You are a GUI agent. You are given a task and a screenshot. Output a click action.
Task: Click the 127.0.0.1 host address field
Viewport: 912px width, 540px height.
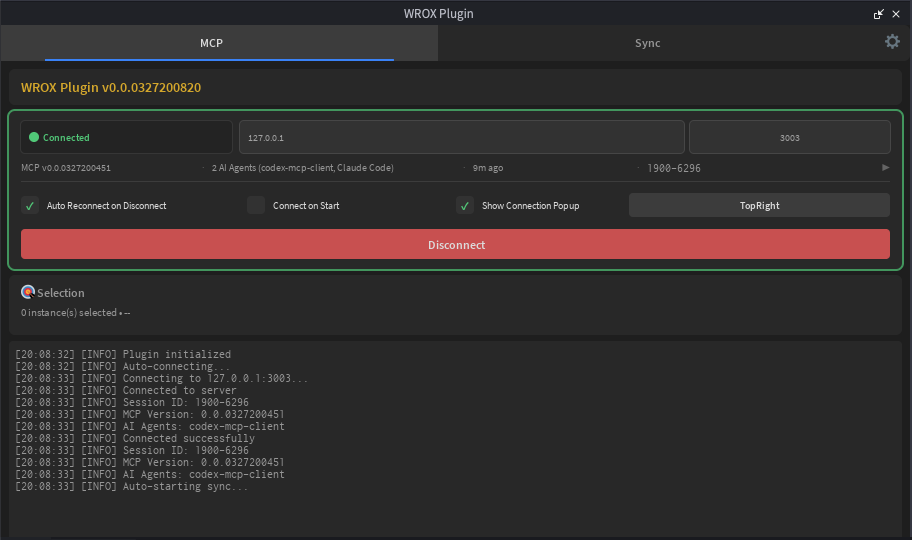click(x=461, y=137)
